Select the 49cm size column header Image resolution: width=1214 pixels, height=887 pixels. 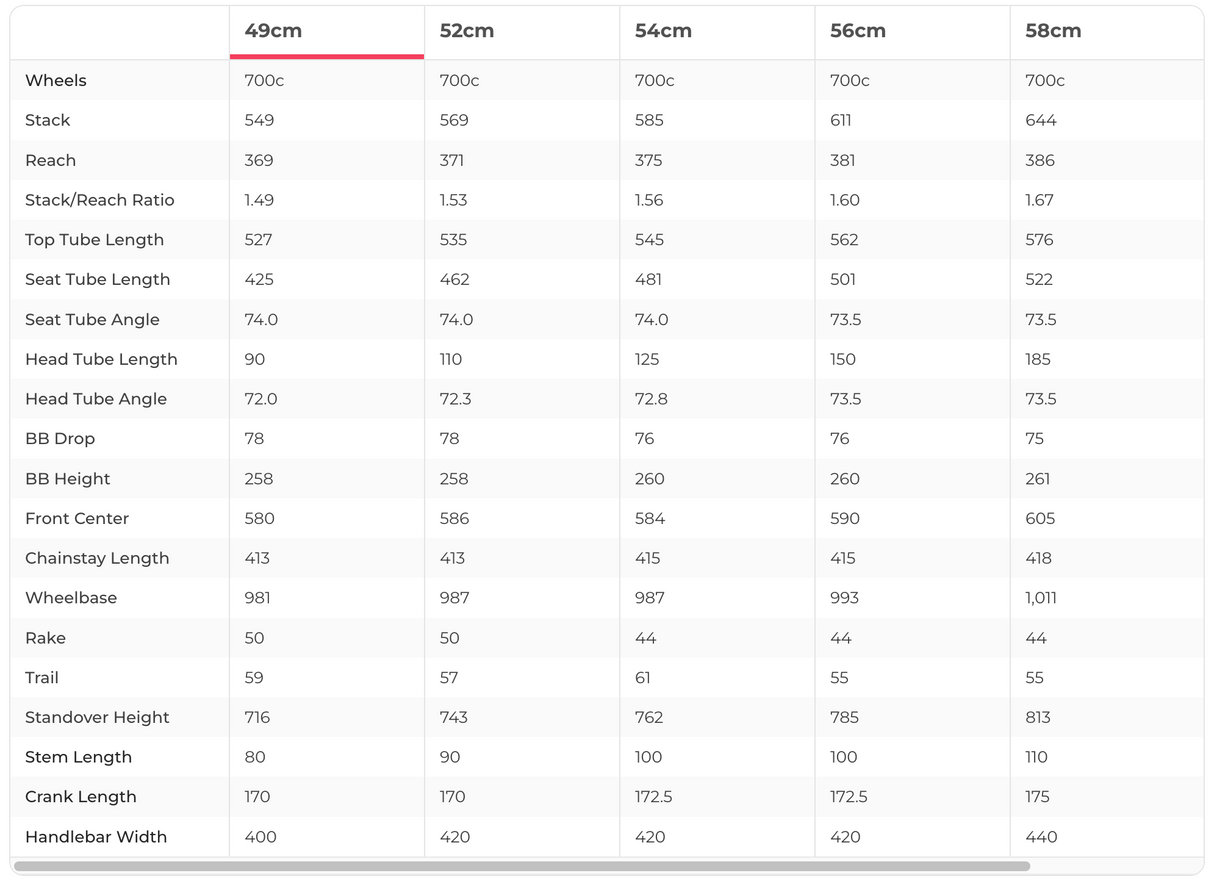(273, 31)
